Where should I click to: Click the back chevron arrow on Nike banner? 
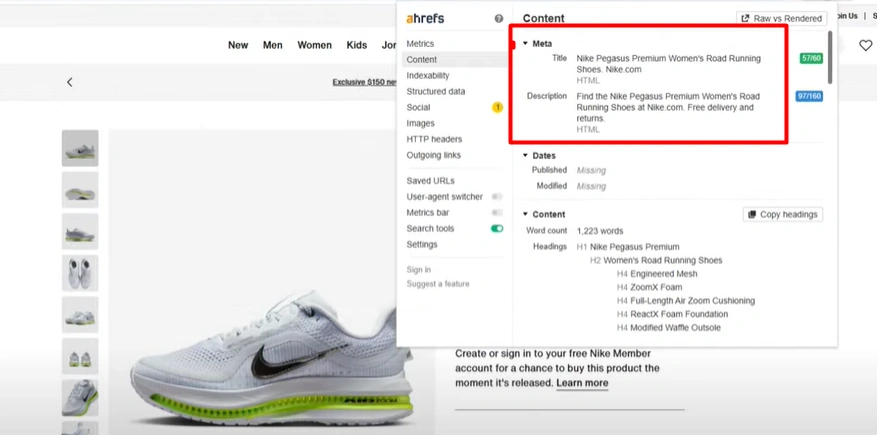(69, 82)
